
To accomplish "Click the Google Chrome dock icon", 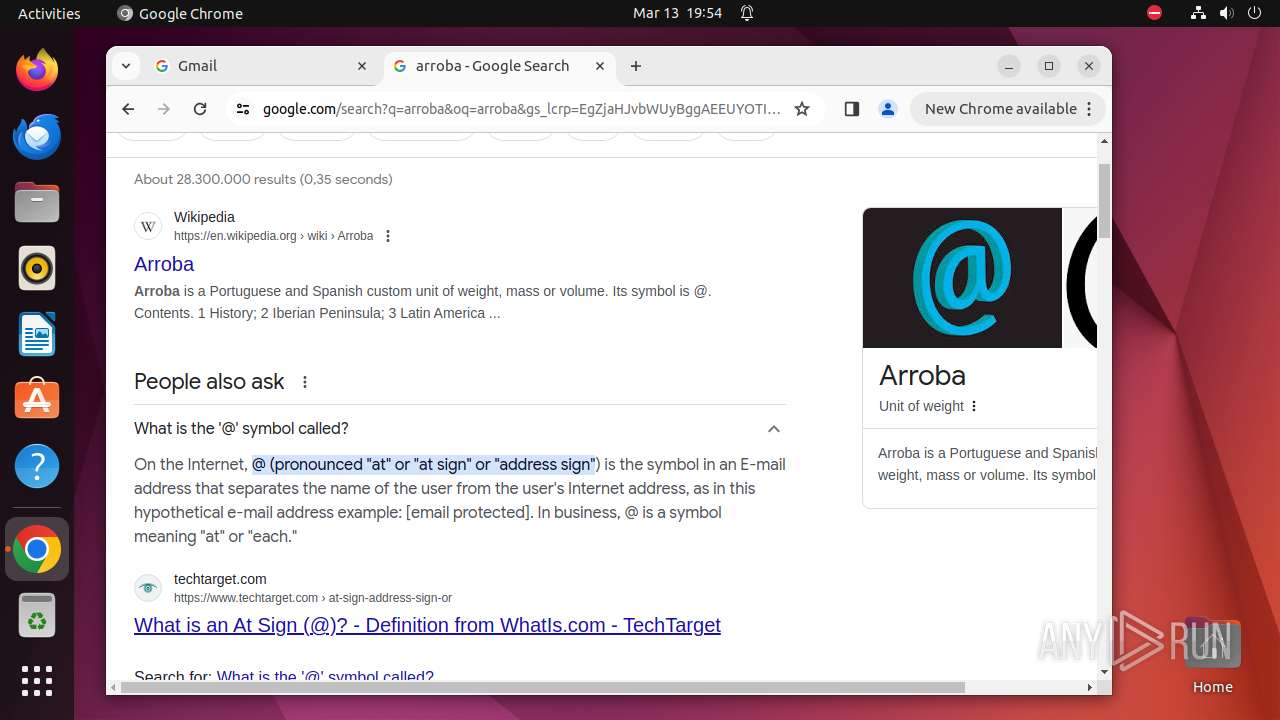I will click(x=37, y=549).
